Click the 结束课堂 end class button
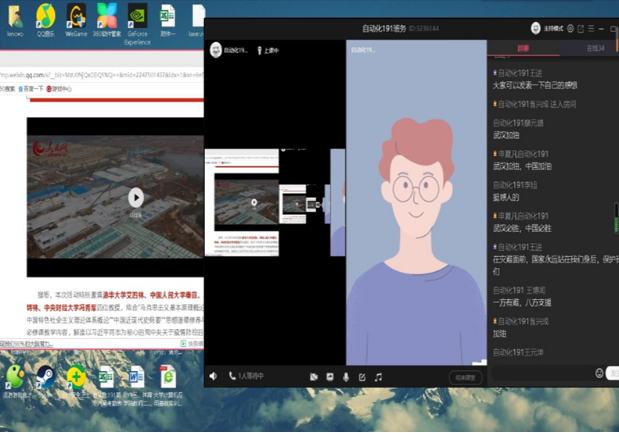The width and height of the screenshot is (619, 433). 465,377
